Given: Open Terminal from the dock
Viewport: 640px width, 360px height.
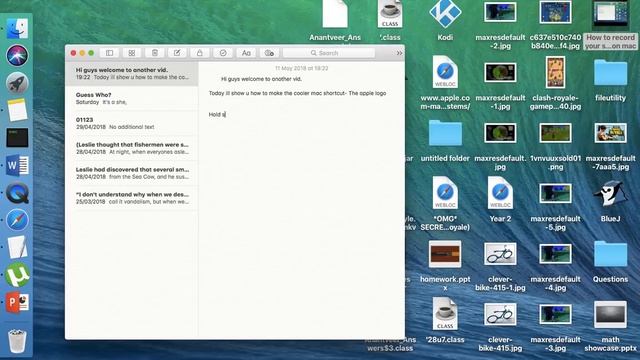Looking at the screenshot, I should [x=17, y=138].
